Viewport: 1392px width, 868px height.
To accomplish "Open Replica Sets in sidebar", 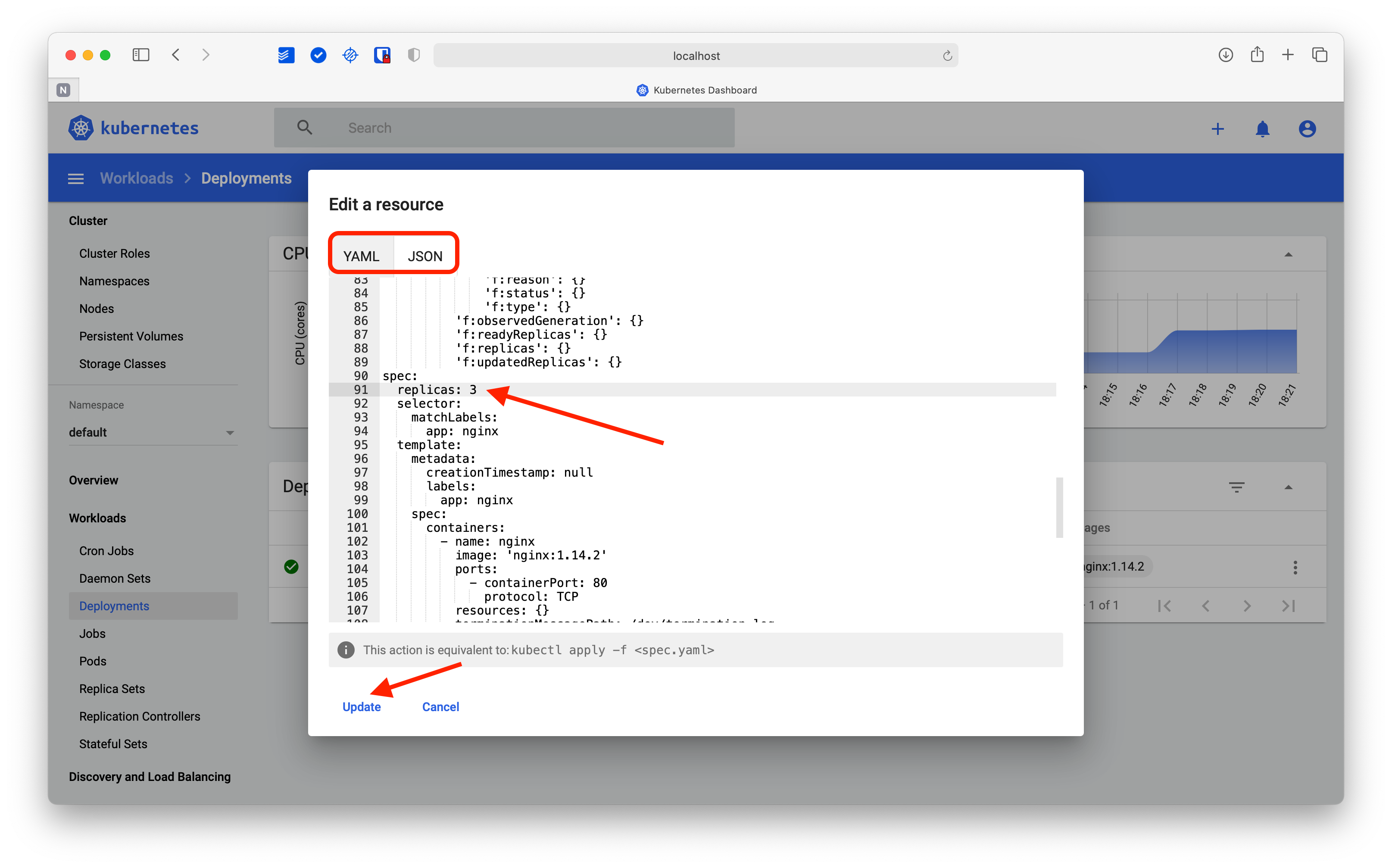I will 112,688.
